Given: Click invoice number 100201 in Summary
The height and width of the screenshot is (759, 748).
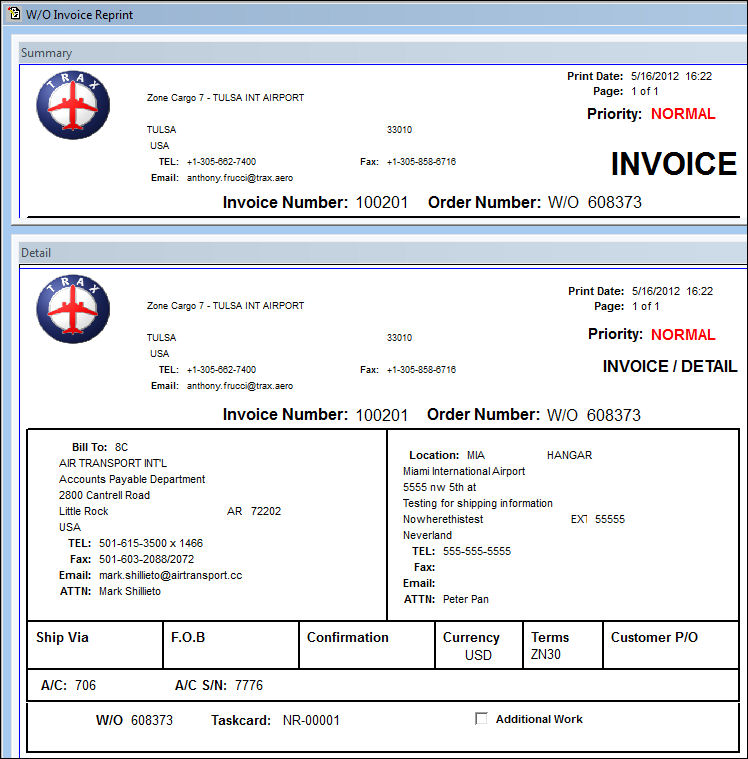Looking at the screenshot, I should pyautogui.click(x=382, y=202).
